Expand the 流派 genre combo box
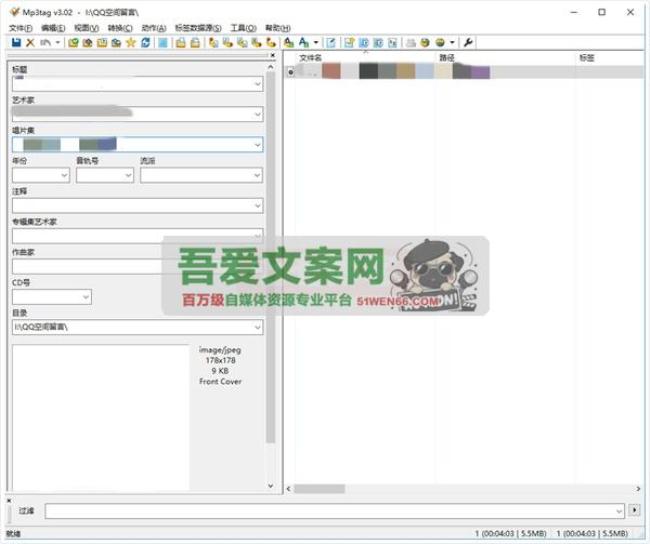Viewport: 650px width, 544px height. coord(257,175)
